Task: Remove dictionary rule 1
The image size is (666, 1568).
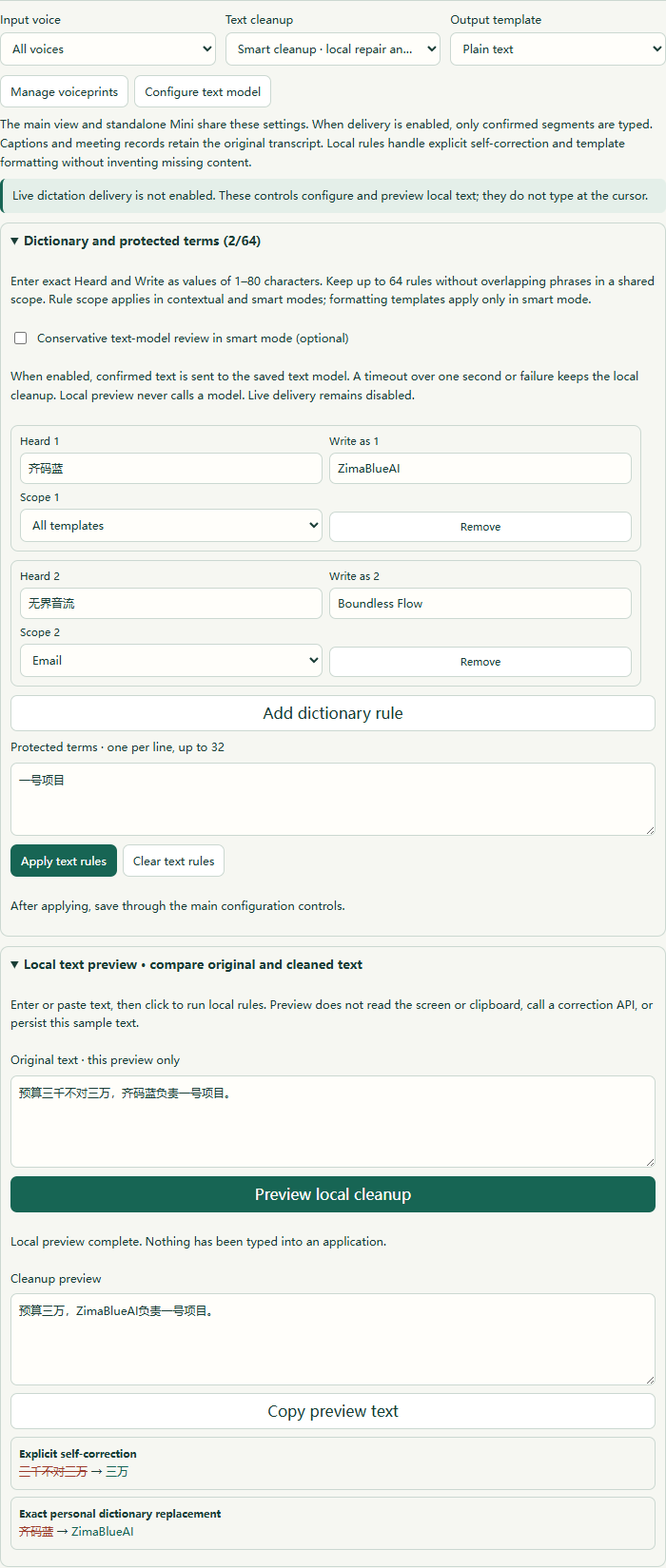Action: [x=480, y=527]
